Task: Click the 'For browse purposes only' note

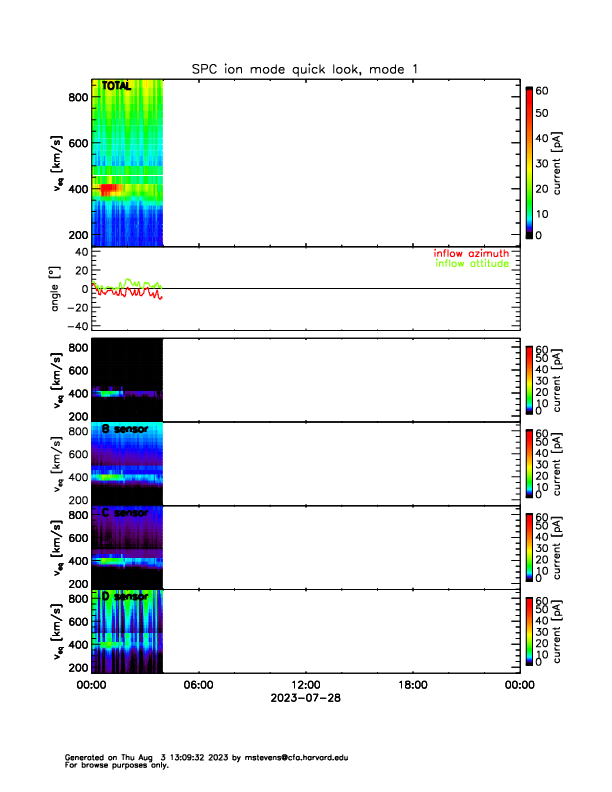Action: coord(110,765)
